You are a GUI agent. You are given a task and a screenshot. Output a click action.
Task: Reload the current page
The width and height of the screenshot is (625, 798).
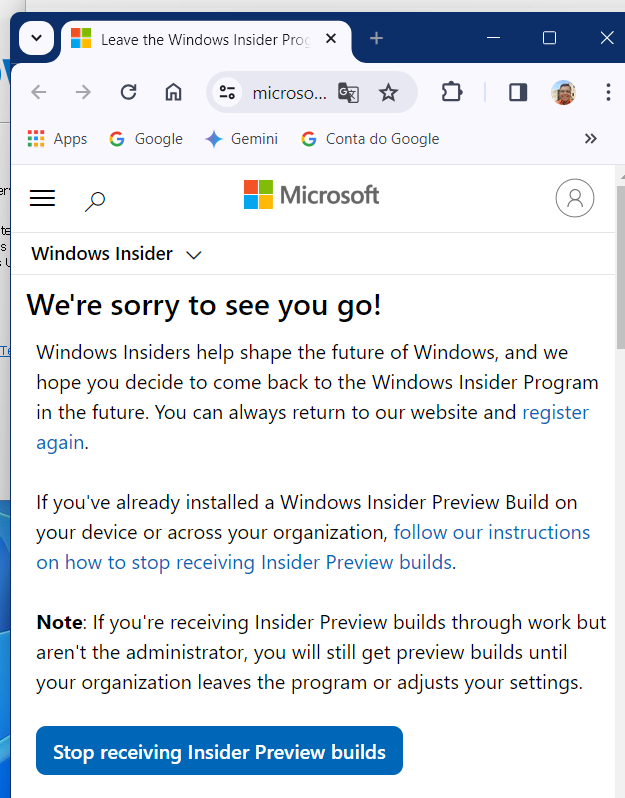coord(128,92)
